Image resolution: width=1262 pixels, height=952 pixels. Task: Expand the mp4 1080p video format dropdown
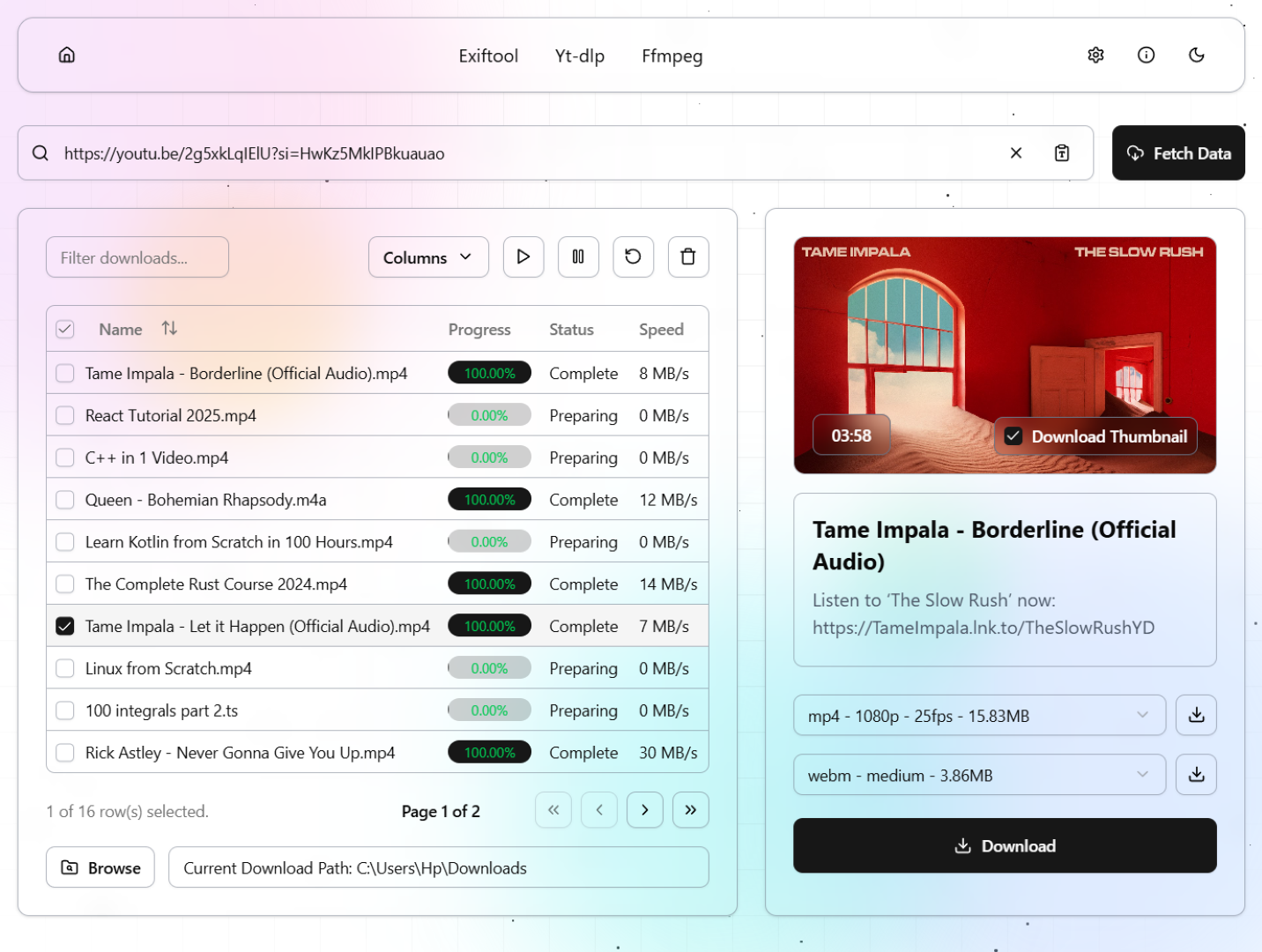[979, 716]
